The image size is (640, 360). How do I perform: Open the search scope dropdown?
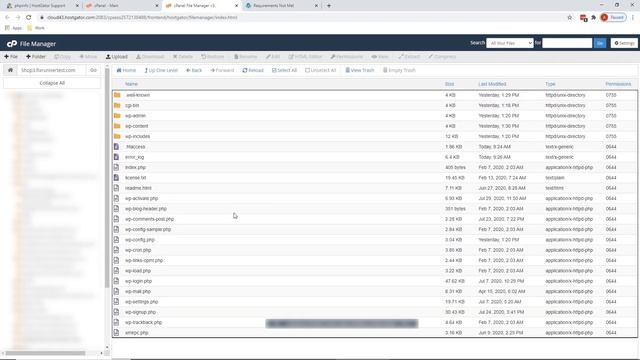(x=509, y=43)
